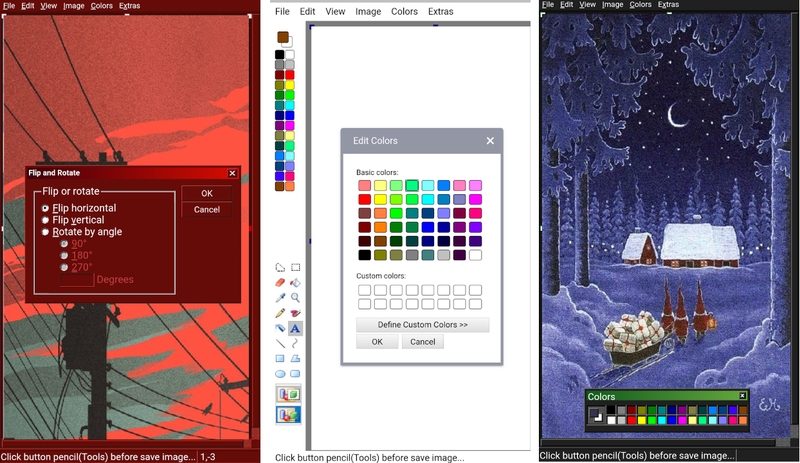
Task: Select the Flip vertical radio button
Action: (x=45, y=220)
